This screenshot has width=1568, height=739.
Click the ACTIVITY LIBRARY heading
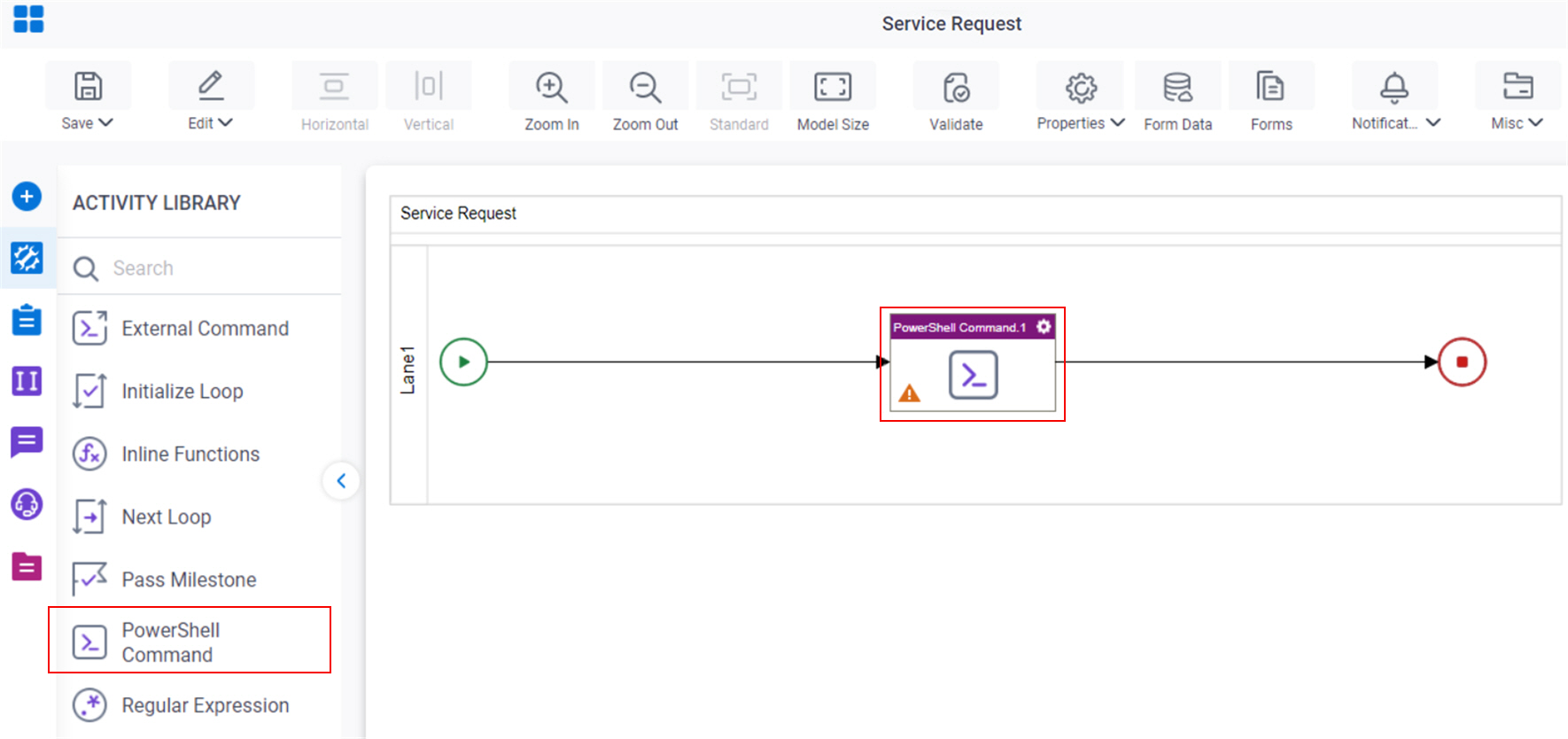point(157,203)
